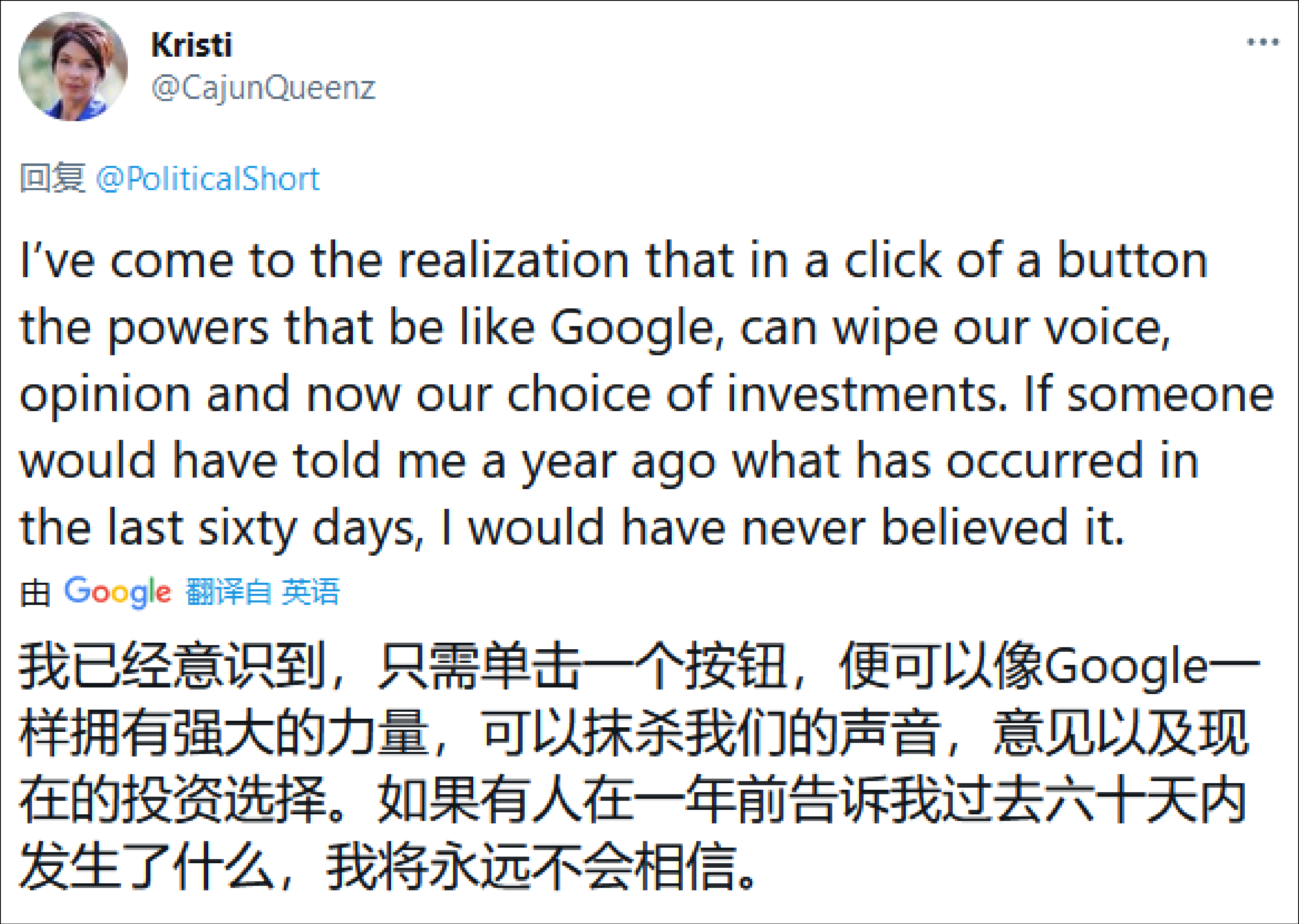Click the Google logo in translation attribution
This screenshot has height=924, width=1299.
(117, 592)
